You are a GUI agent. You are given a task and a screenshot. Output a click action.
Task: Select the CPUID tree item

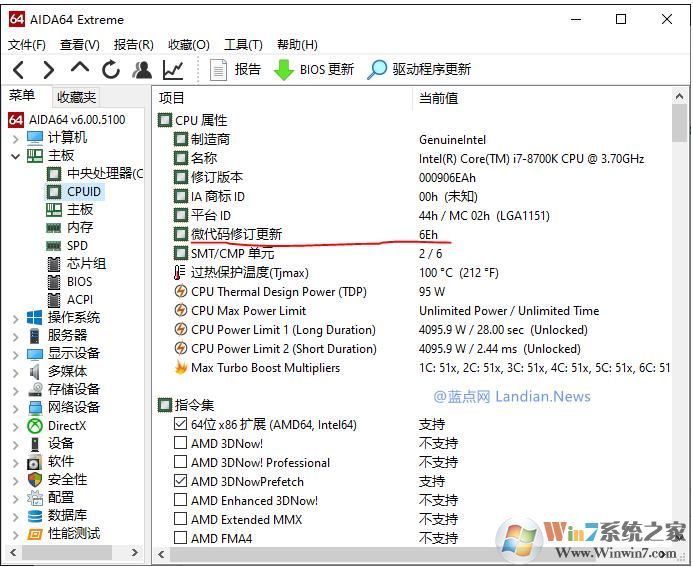[x=84, y=192]
